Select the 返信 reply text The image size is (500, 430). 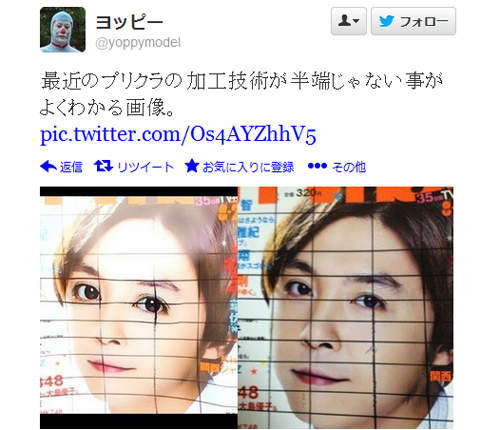(x=71, y=167)
